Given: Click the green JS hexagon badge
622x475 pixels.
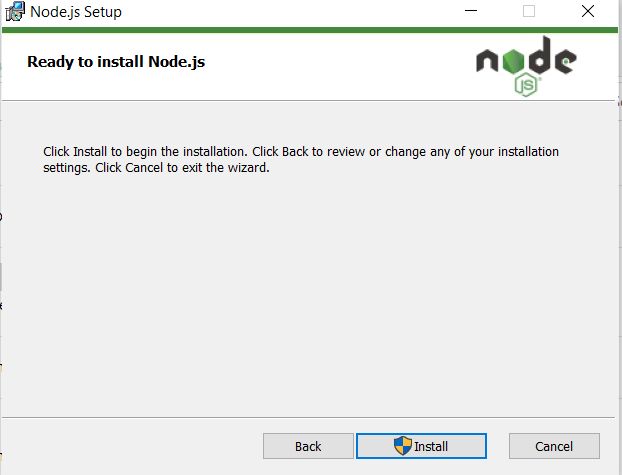Looking at the screenshot, I should pos(526,85).
